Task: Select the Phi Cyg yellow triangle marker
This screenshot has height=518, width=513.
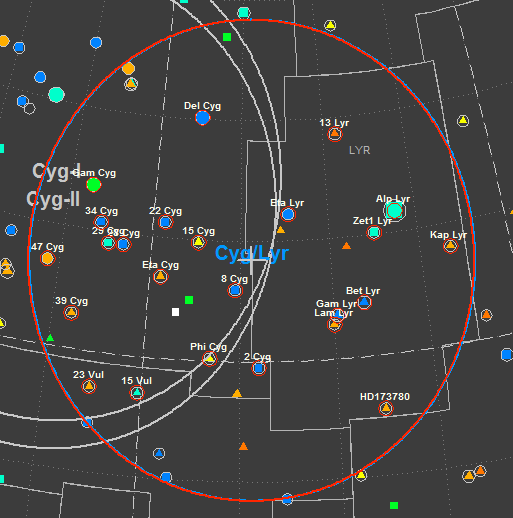Action: (x=209, y=359)
